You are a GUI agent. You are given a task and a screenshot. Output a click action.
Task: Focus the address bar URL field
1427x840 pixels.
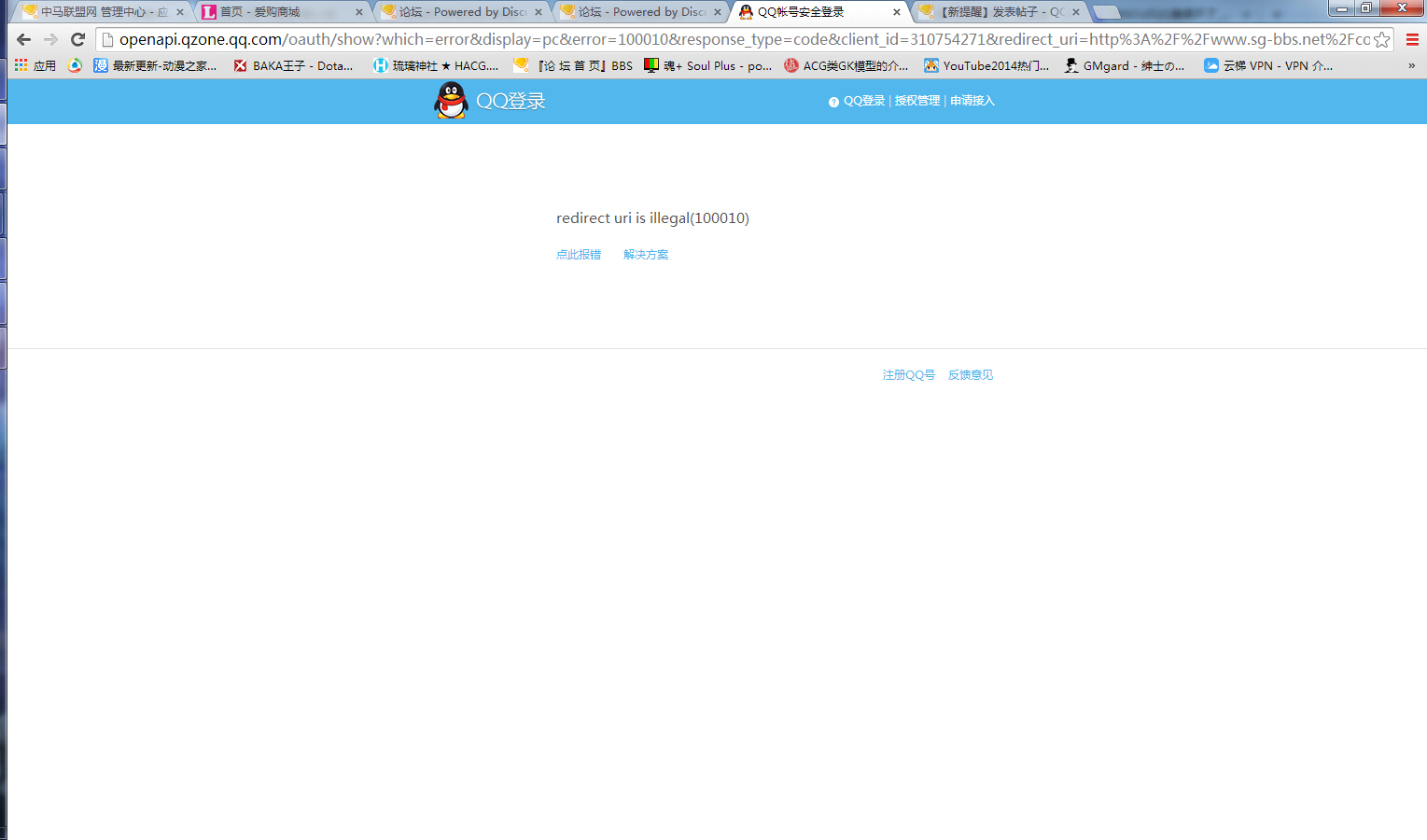point(745,39)
